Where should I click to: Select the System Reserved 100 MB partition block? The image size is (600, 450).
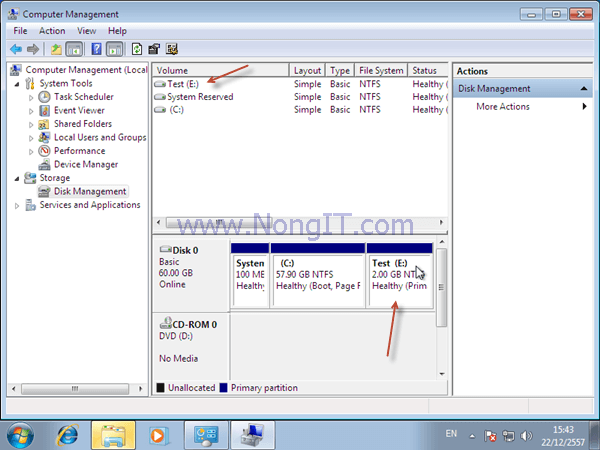click(250, 275)
